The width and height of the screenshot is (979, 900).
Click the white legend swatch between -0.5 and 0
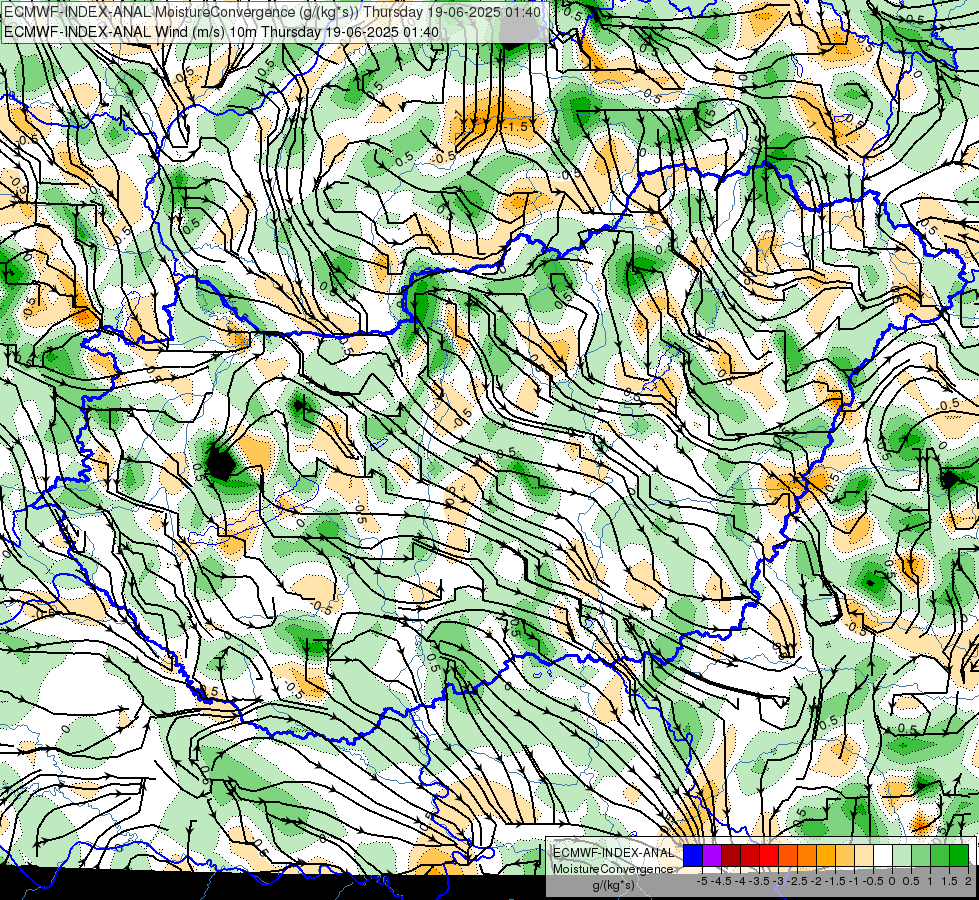tap(883, 855)
